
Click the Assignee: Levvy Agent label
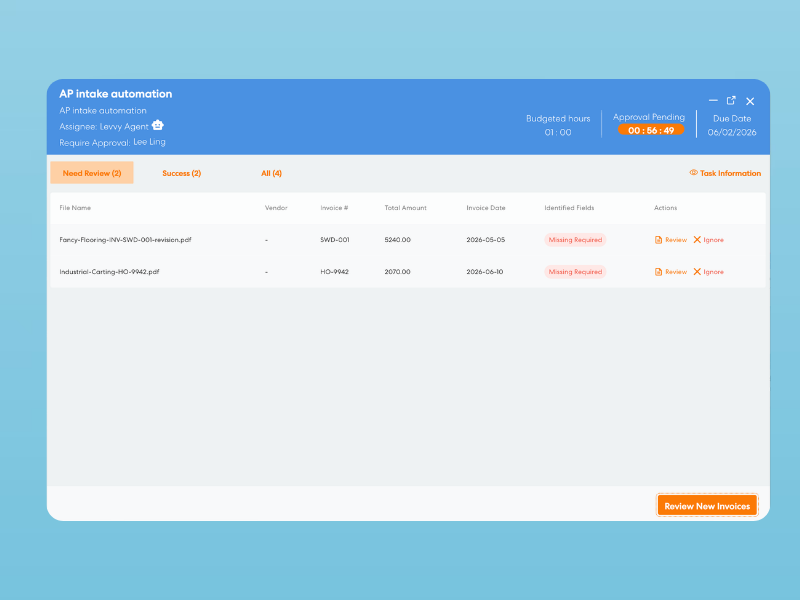click(104, 127)
